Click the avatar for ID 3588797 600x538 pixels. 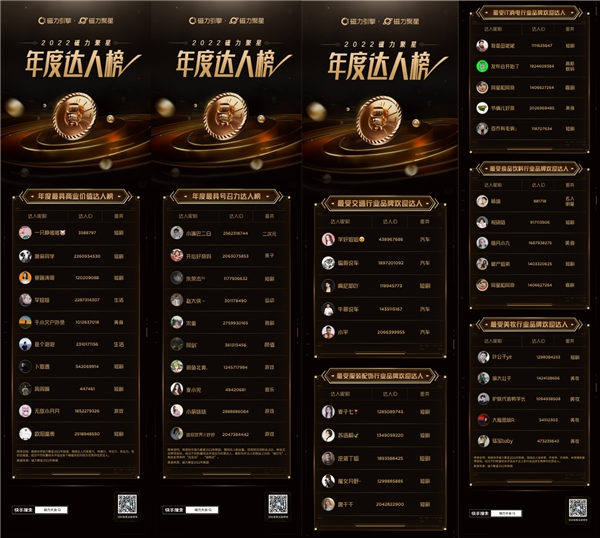[x=26, y=232]
